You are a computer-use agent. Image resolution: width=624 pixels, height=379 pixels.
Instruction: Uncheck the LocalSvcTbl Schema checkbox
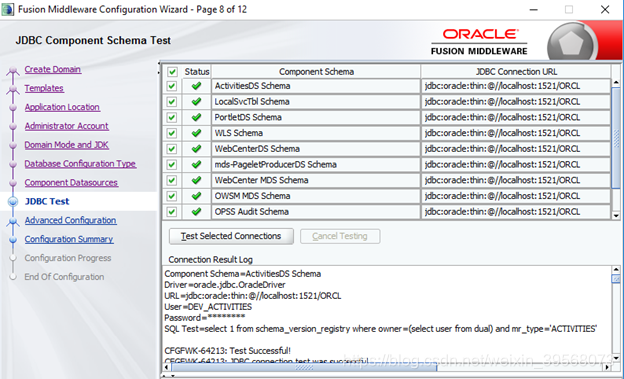click(x=172, y=102)
